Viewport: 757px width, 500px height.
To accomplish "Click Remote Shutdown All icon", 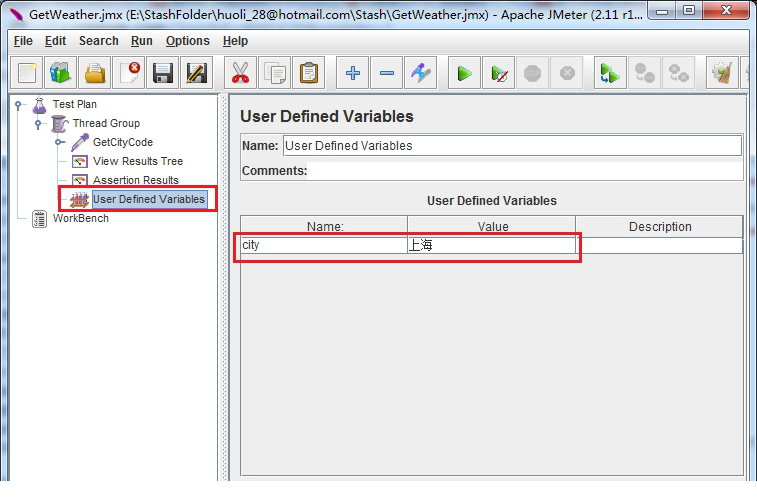I will point(678,73).
